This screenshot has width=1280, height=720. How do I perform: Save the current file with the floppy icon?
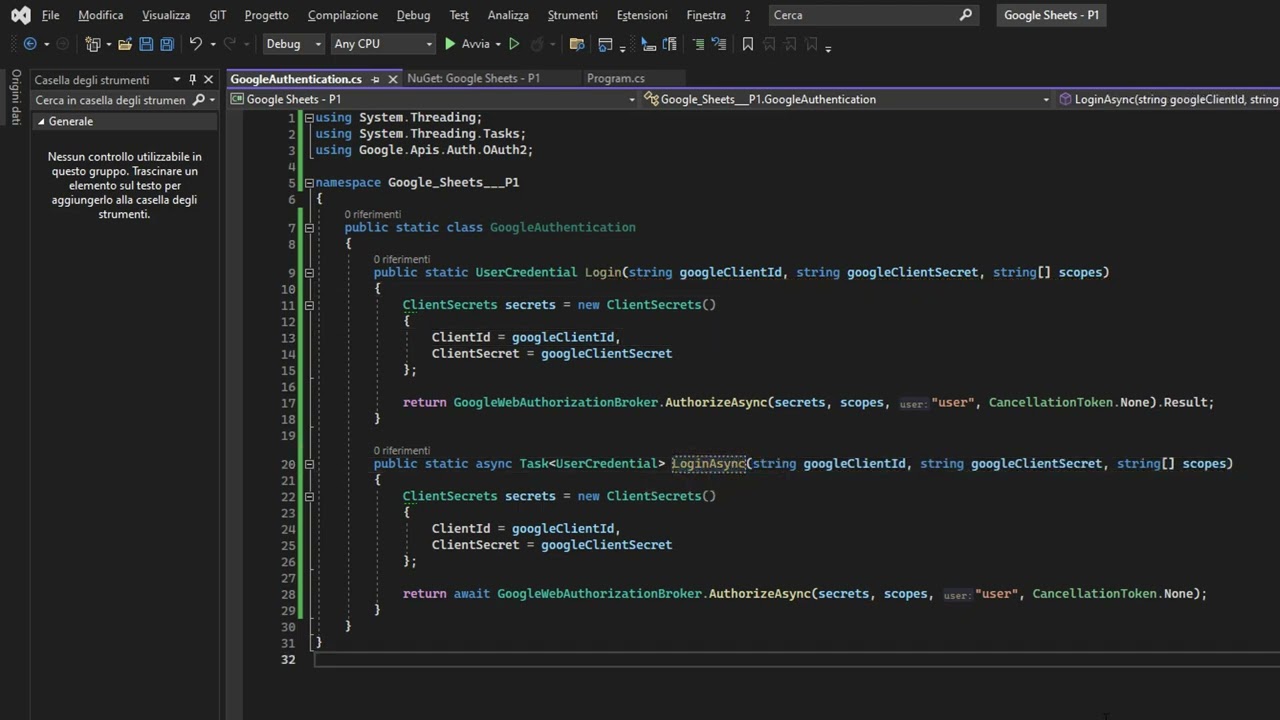click(146, 44)
